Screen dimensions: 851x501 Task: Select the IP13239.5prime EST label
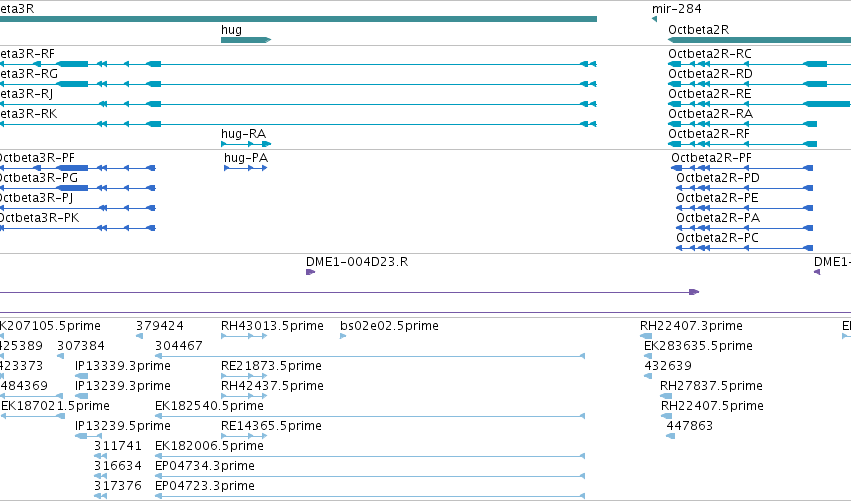pos(123,426)
